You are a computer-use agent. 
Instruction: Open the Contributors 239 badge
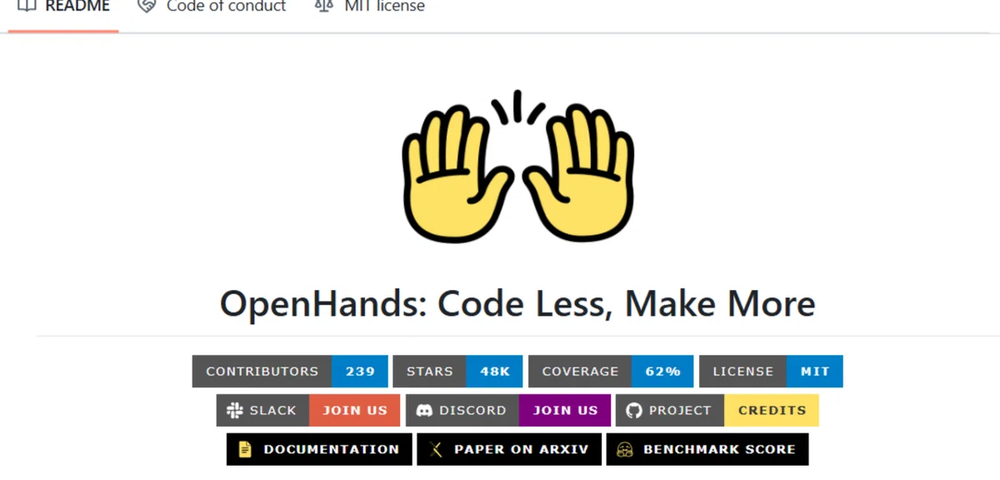(290, 371)
